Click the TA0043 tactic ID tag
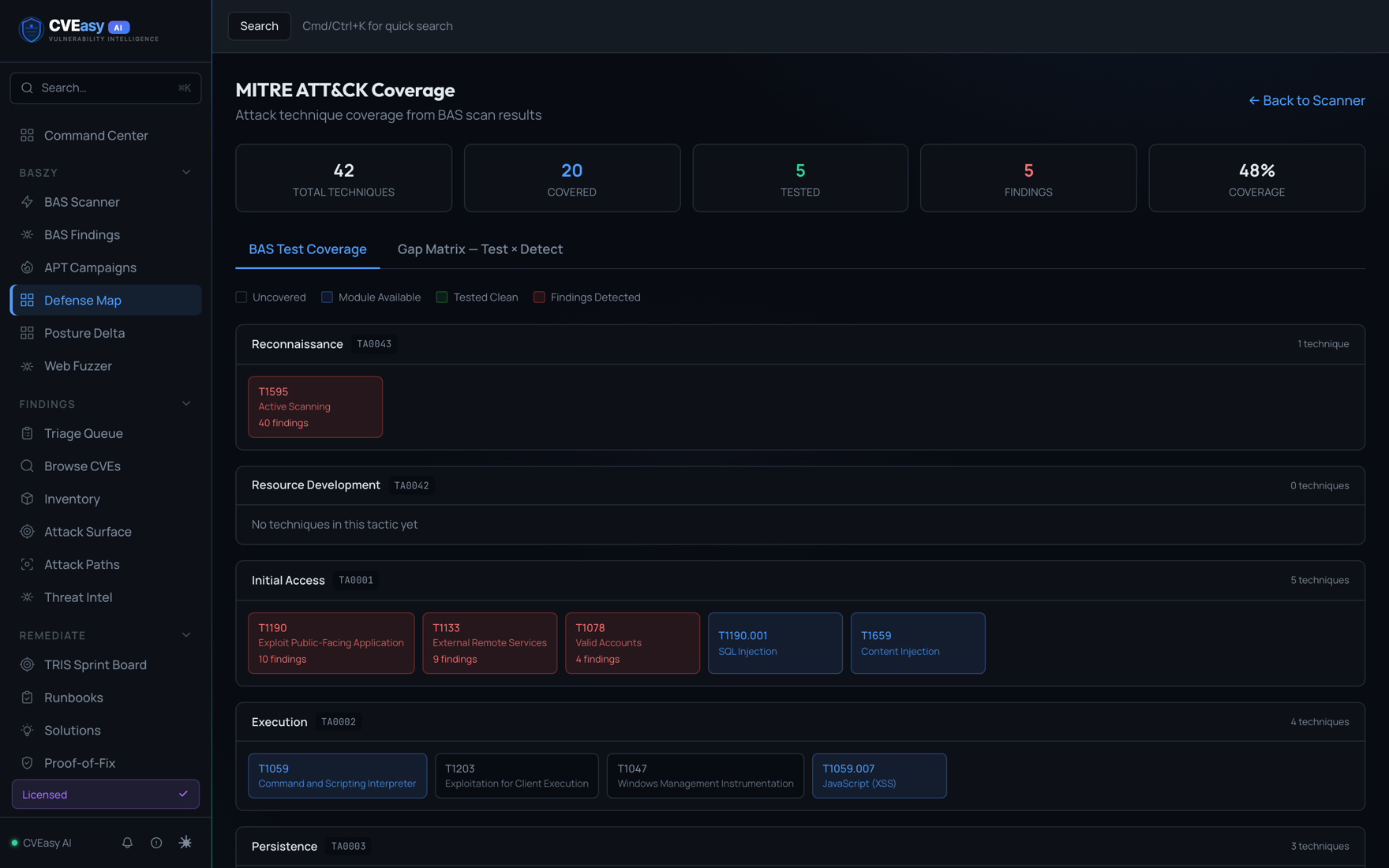Screen dimensions: 1389x868 (374, 344)
